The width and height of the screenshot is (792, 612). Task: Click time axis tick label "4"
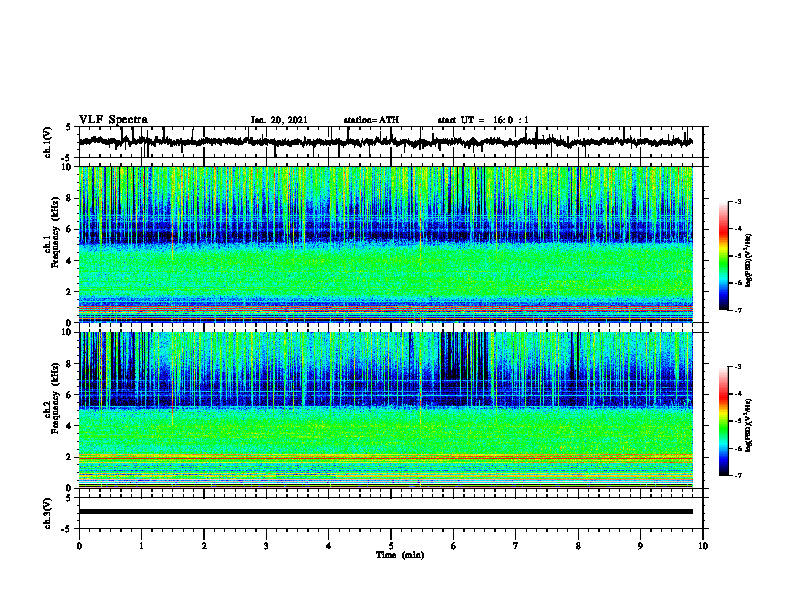coord(329,546)
